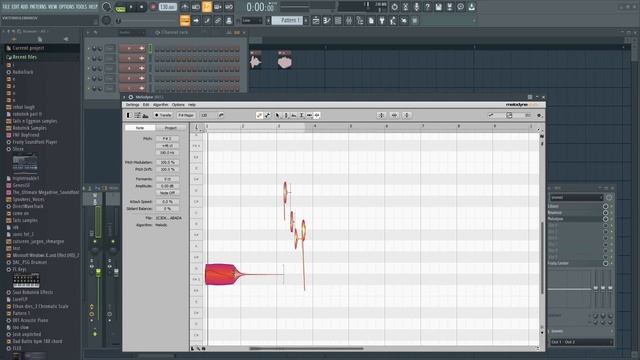Click Melodyne's correct pitch macro icon
Viewport: 640px width, 360px height.
pos(381,116)
